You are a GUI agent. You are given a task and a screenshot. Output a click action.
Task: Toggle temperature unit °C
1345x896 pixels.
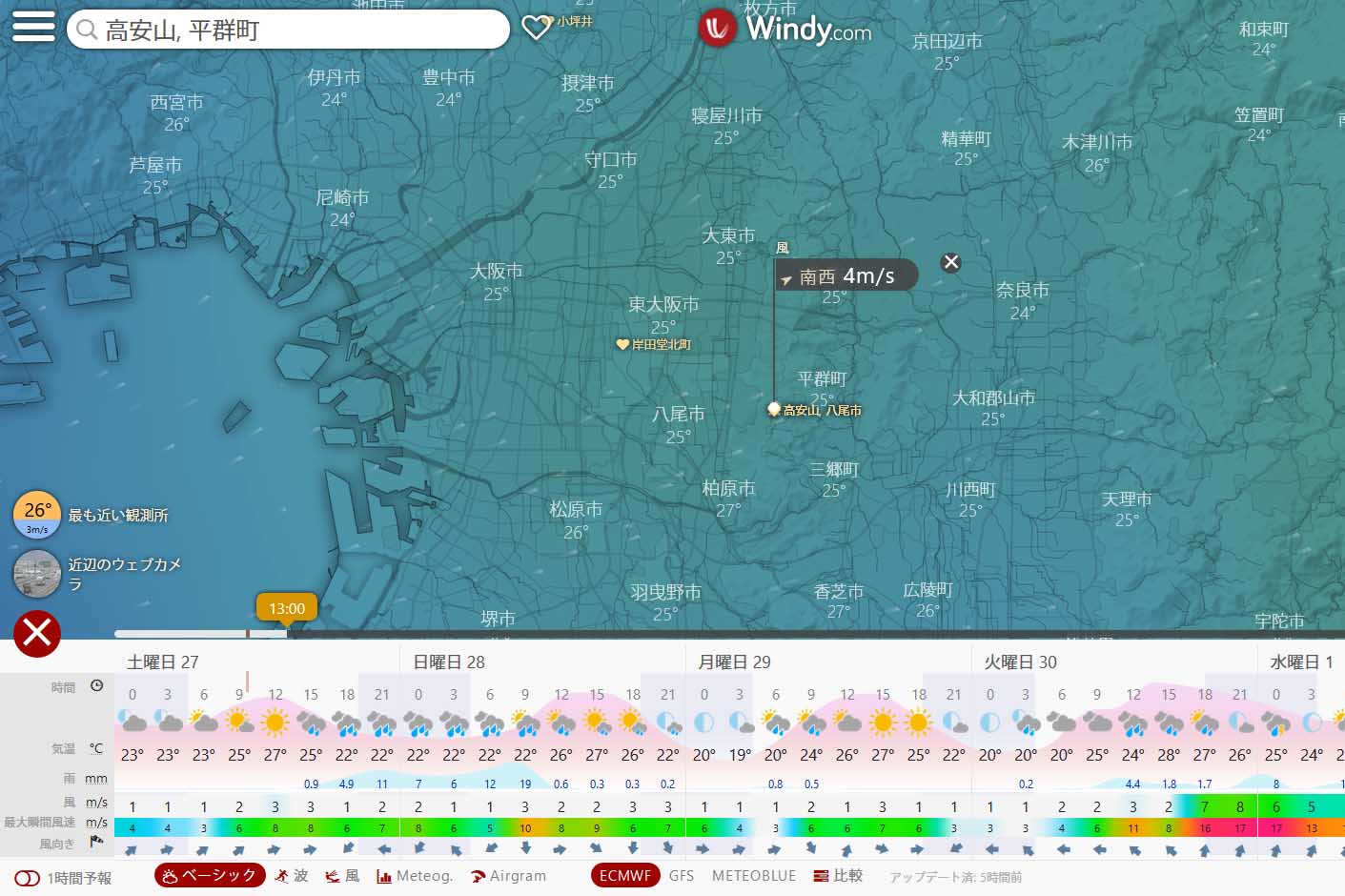click(96, 748)
